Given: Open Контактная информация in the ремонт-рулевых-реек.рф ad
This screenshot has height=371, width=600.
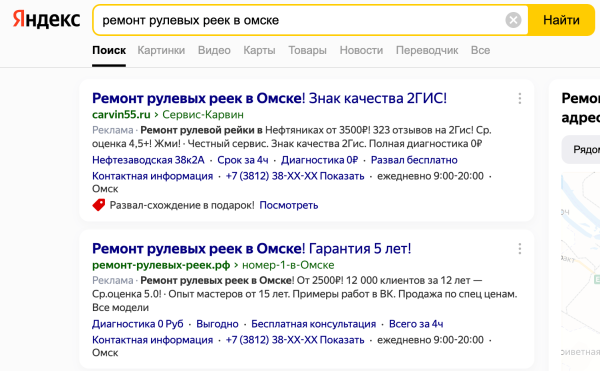Looking at the screenshot, I should 152,340.
